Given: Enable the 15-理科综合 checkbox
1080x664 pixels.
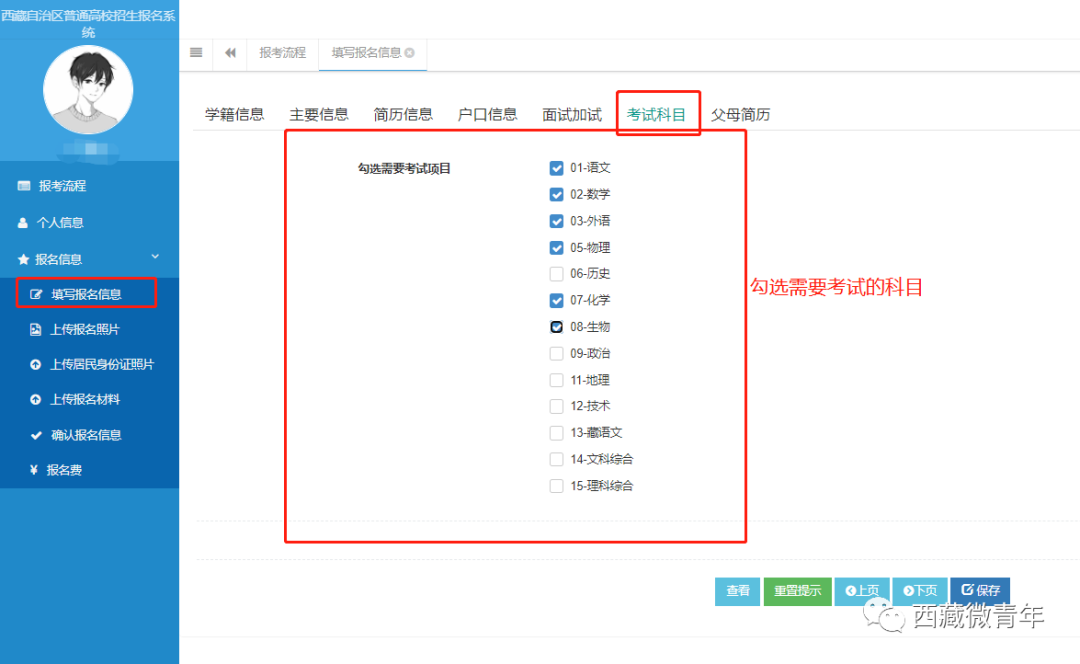Looking at the screenshot, I should pos(557,486).
